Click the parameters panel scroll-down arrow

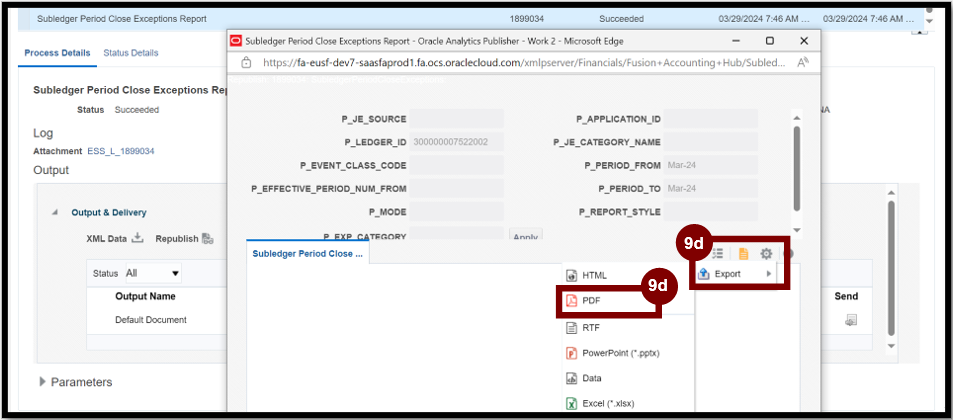point(797,230)
